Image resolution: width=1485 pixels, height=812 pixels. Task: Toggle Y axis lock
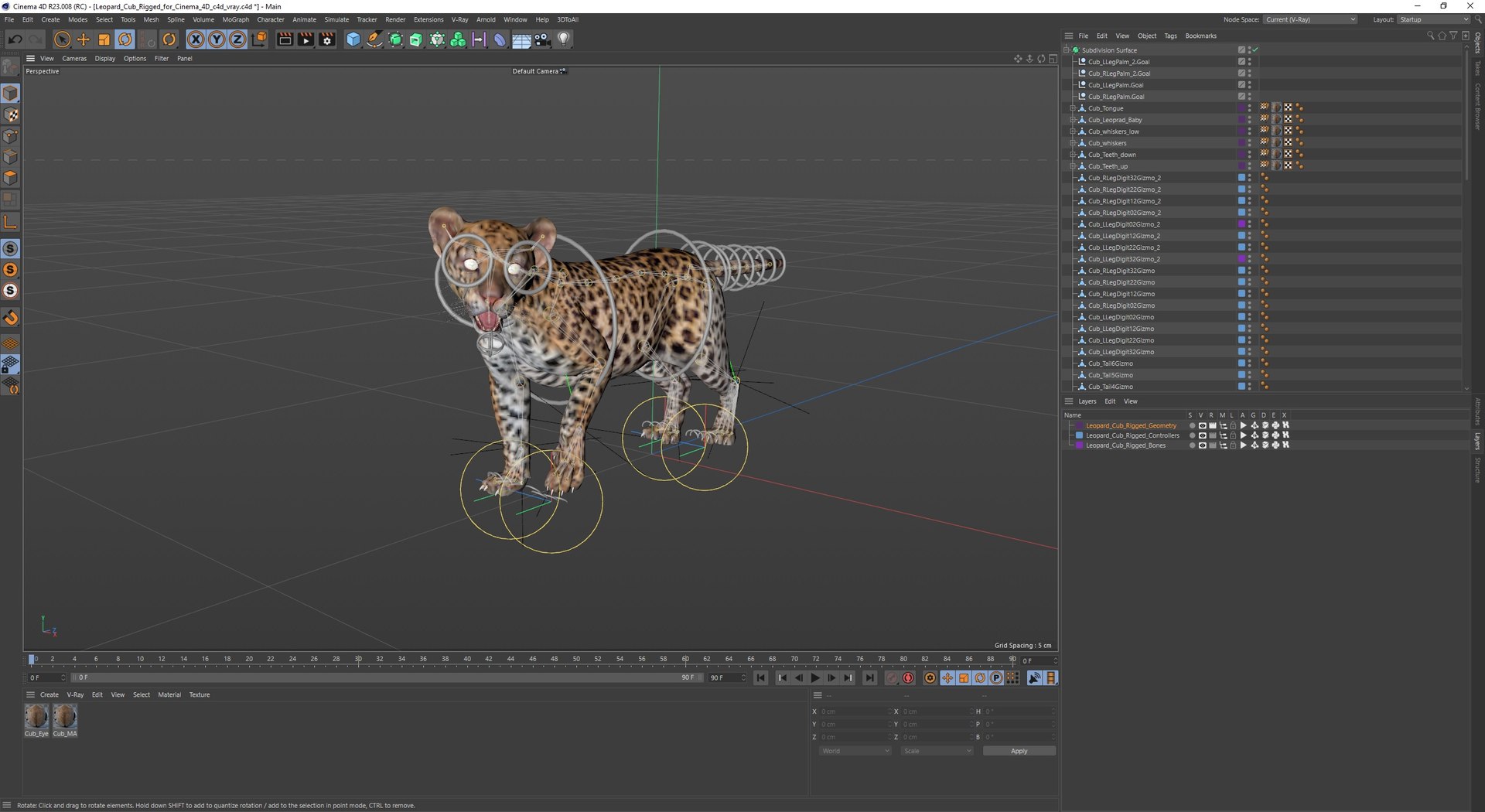pos(217,39)
